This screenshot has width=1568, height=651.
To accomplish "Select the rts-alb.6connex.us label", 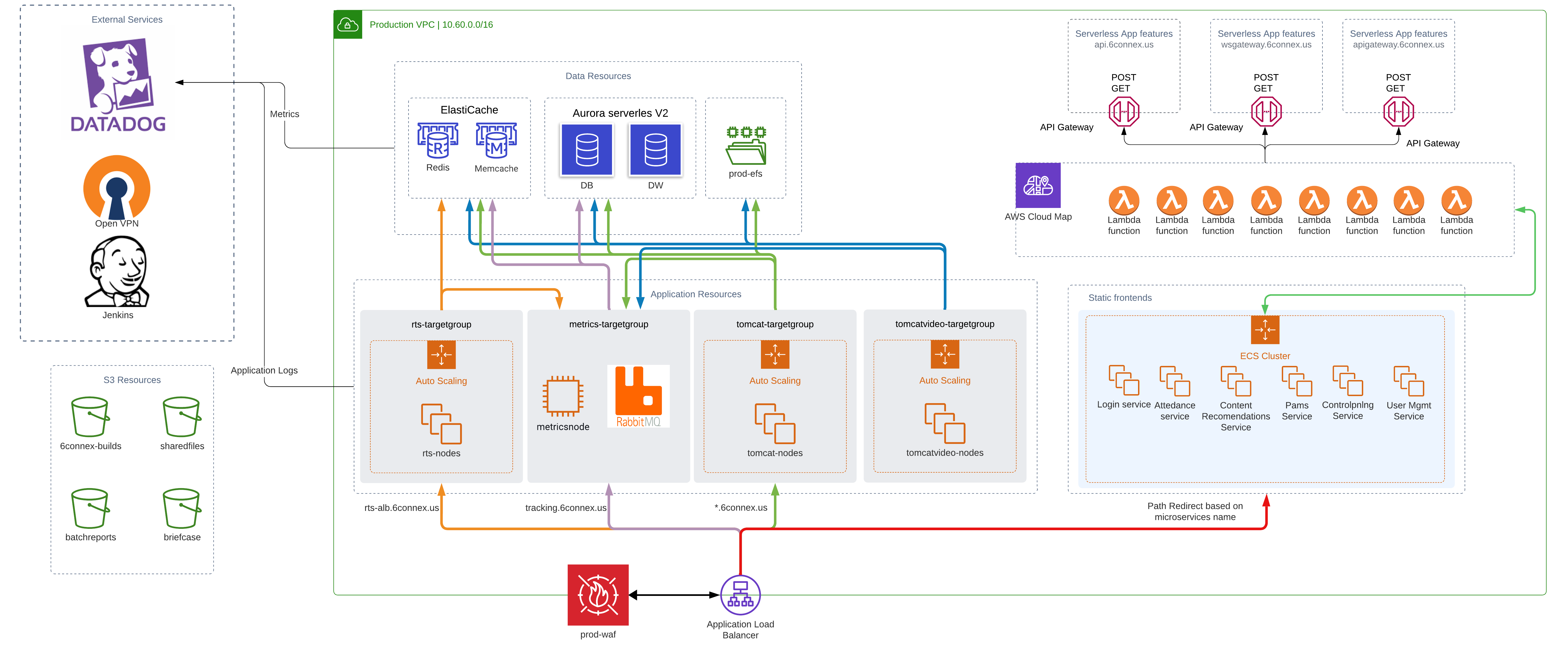I will [x=402, y=508].
